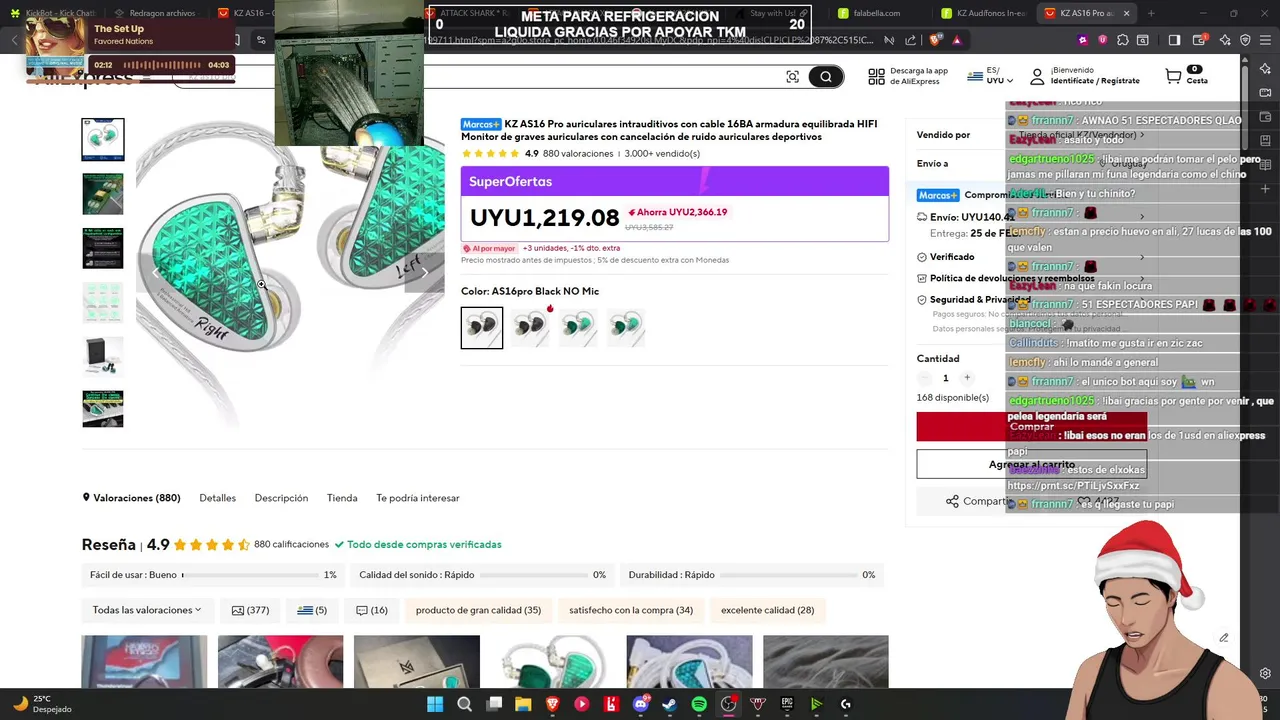The width and height of the screenshot is (1280, 720).
Task: Click the red Comprar button
Action: coord(1032,426)
